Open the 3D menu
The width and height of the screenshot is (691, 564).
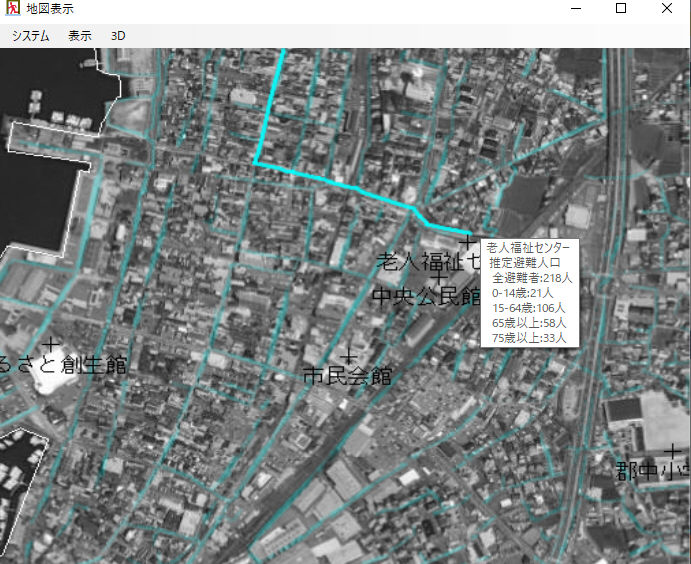118,35
